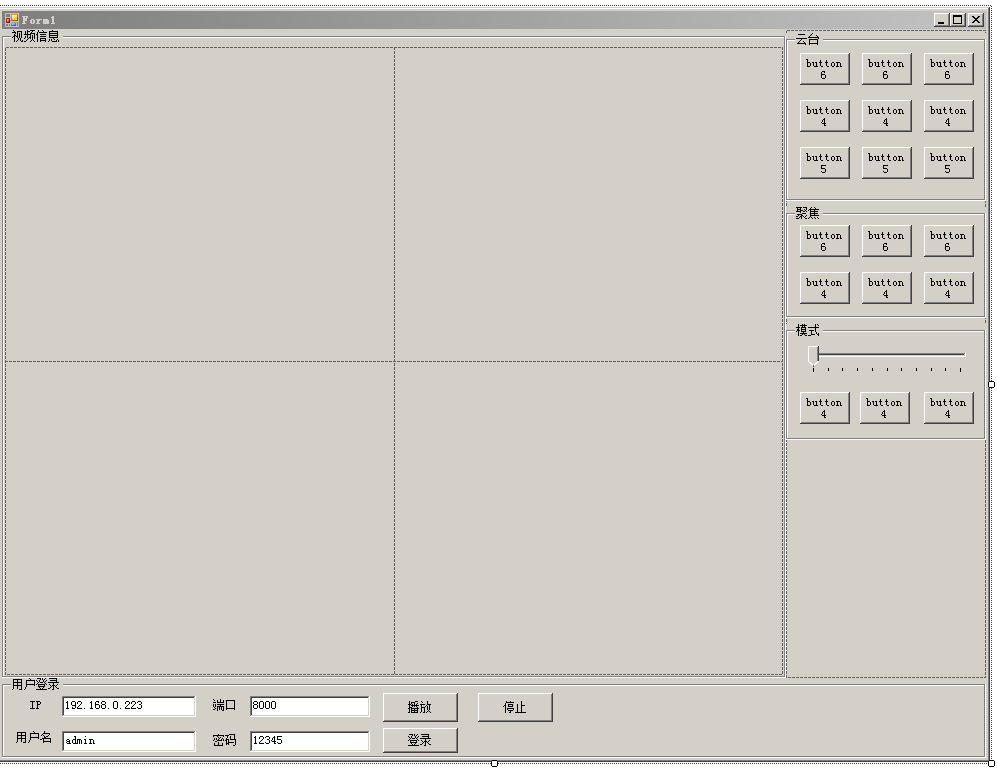The height and width of the screenshot is (769, 997).
Task: Click the 登录 (login) button
Action: coord(420,740)
